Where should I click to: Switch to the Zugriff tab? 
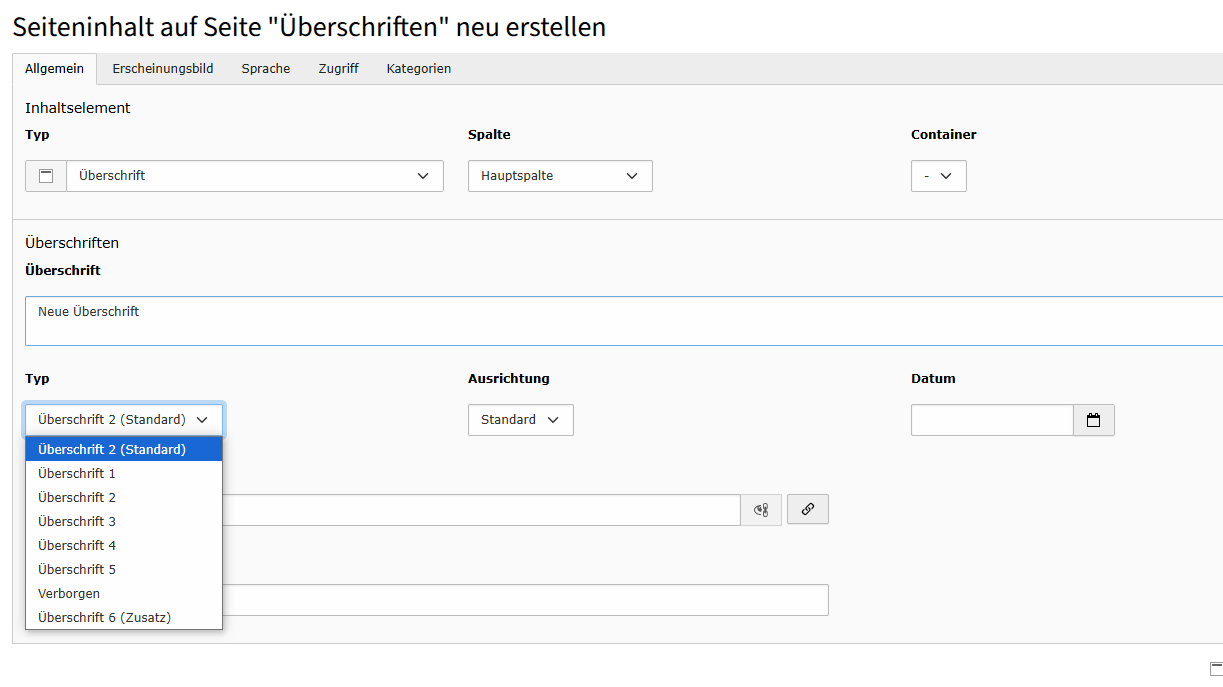point(338,68)
